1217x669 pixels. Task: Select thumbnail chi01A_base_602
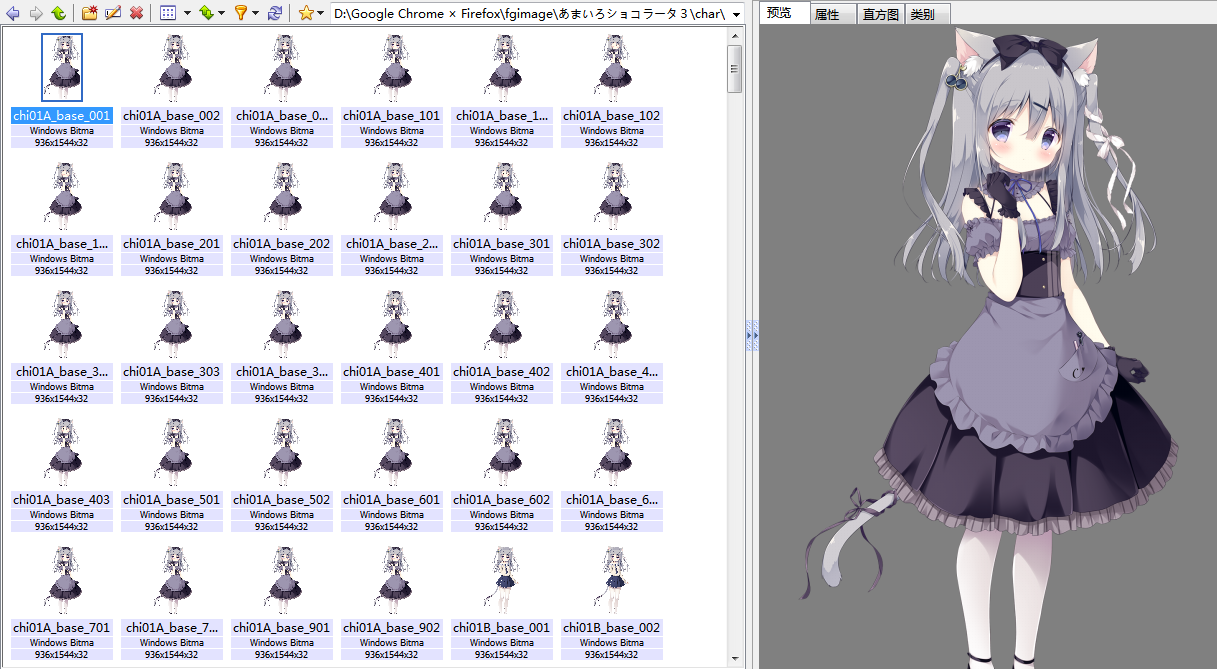[x=502, y=451]
